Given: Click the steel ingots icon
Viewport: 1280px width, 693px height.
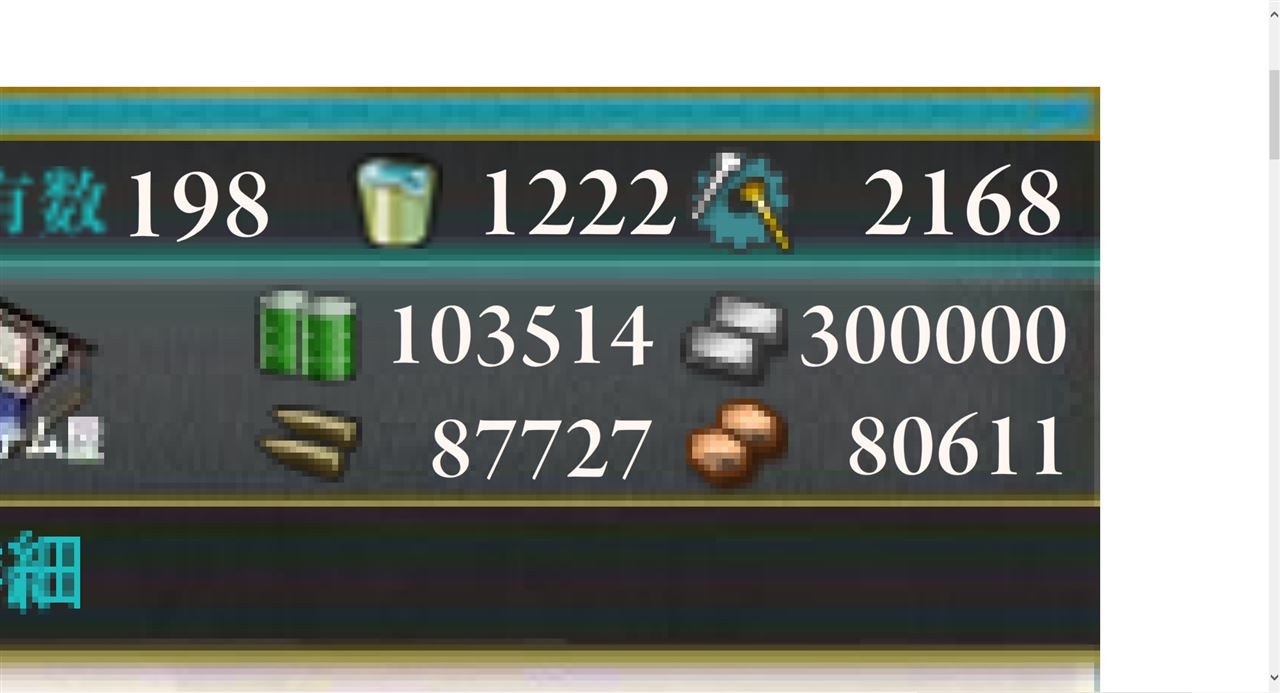Looking at the screenshot, I should 737,338.
